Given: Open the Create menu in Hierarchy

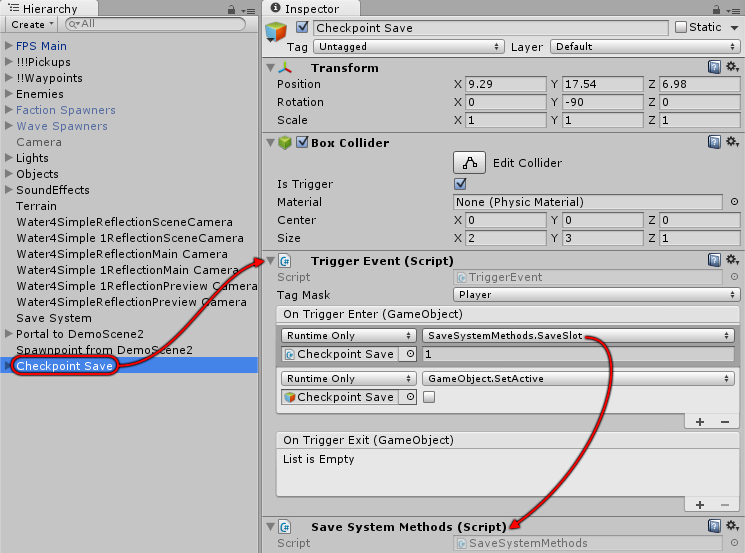Looking at the screenshot, I should [x=32, y=24].
